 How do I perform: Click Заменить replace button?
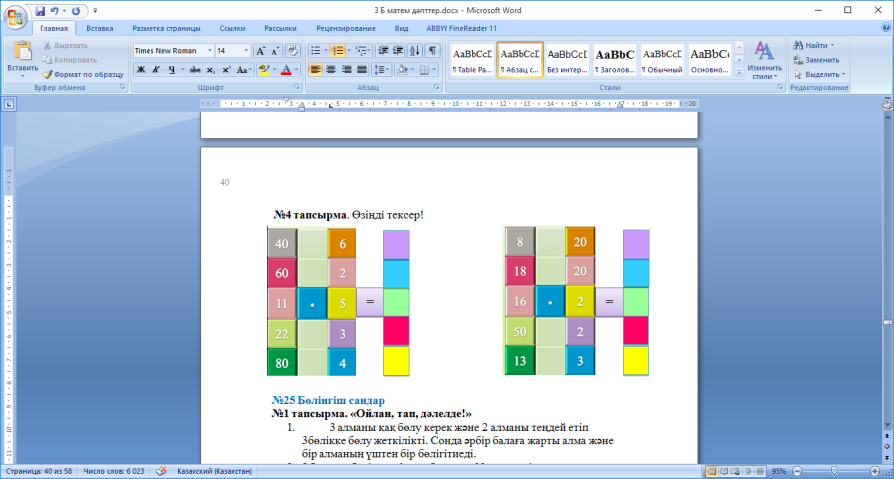tap(816, 60)
